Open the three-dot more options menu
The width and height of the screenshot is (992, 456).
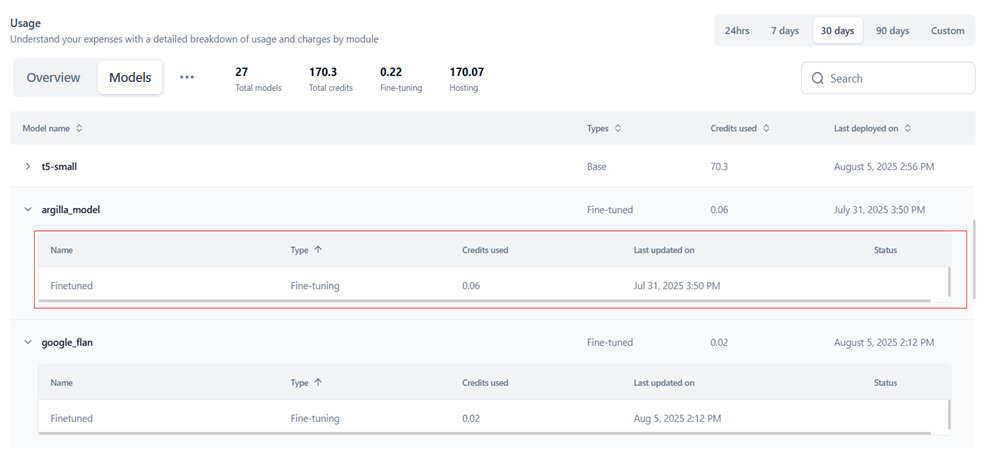187,77
